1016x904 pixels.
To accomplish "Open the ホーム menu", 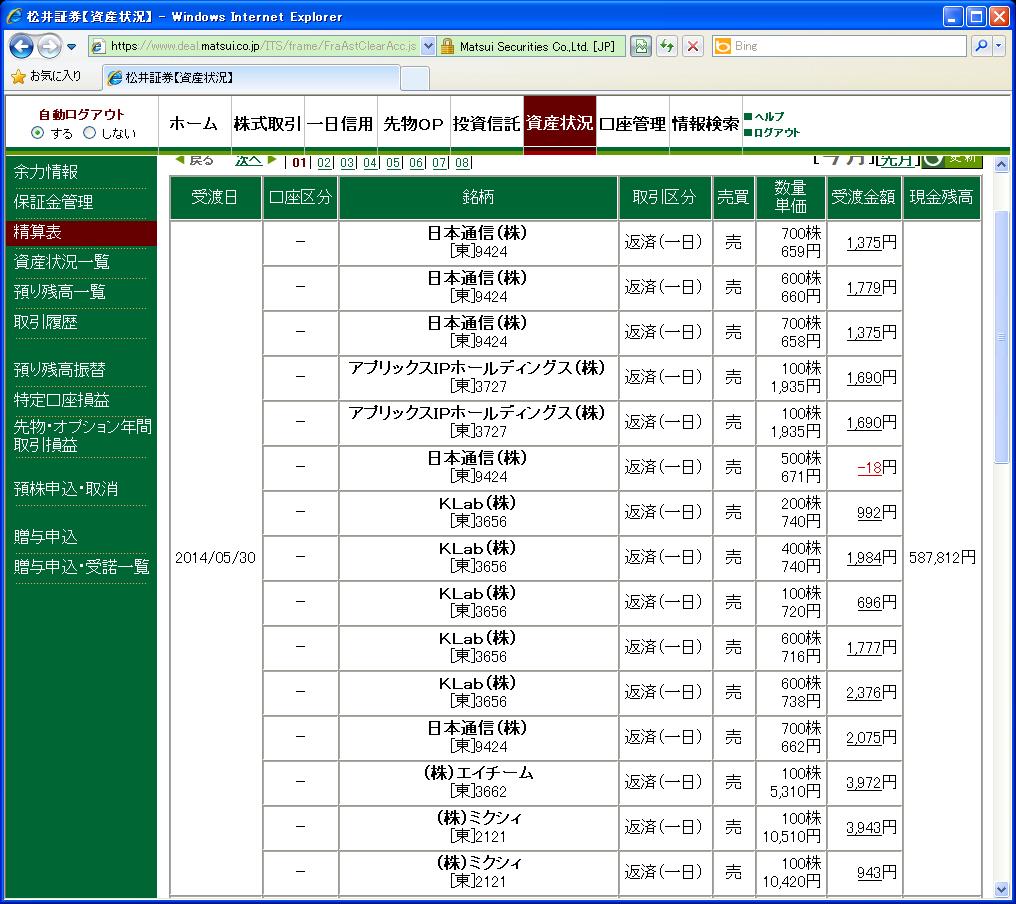I will (x=193, y=123).
